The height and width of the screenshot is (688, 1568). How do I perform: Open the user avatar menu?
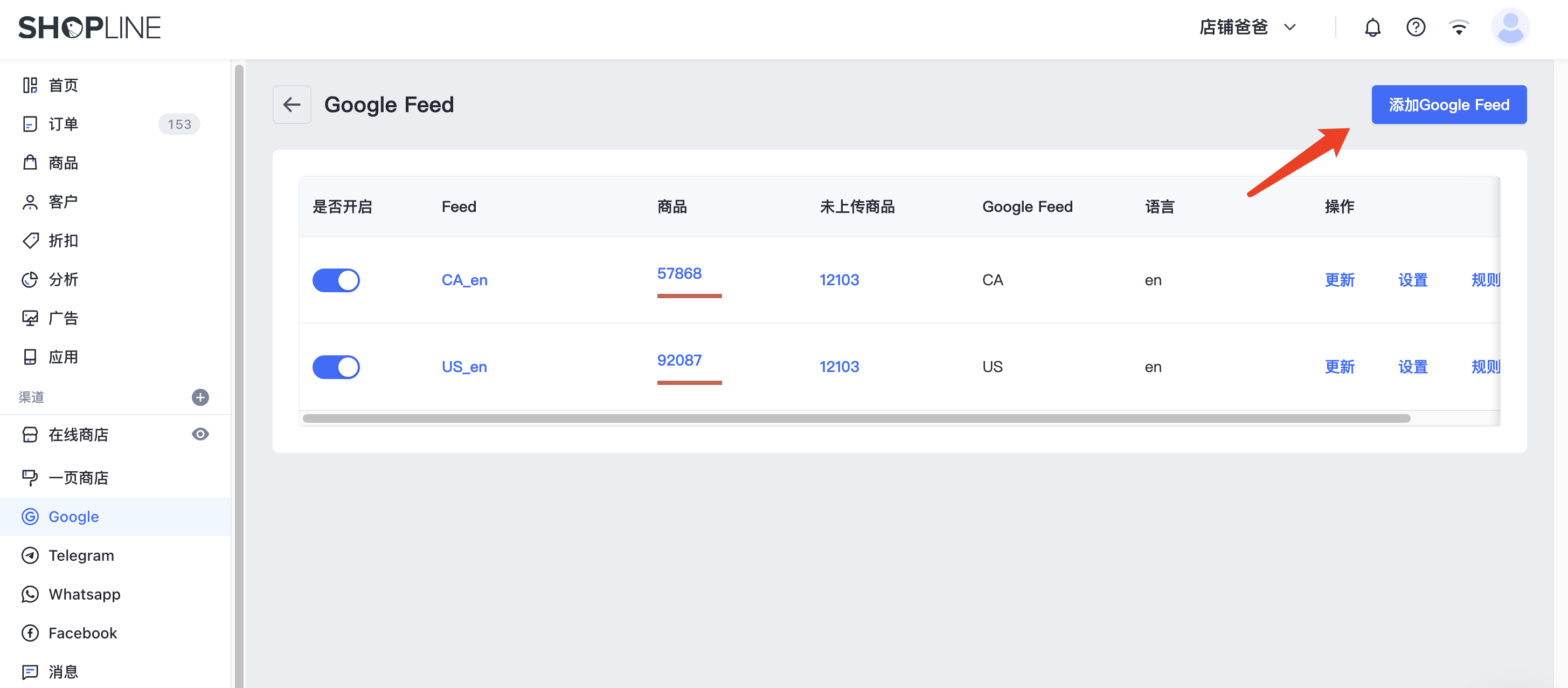1510,27
